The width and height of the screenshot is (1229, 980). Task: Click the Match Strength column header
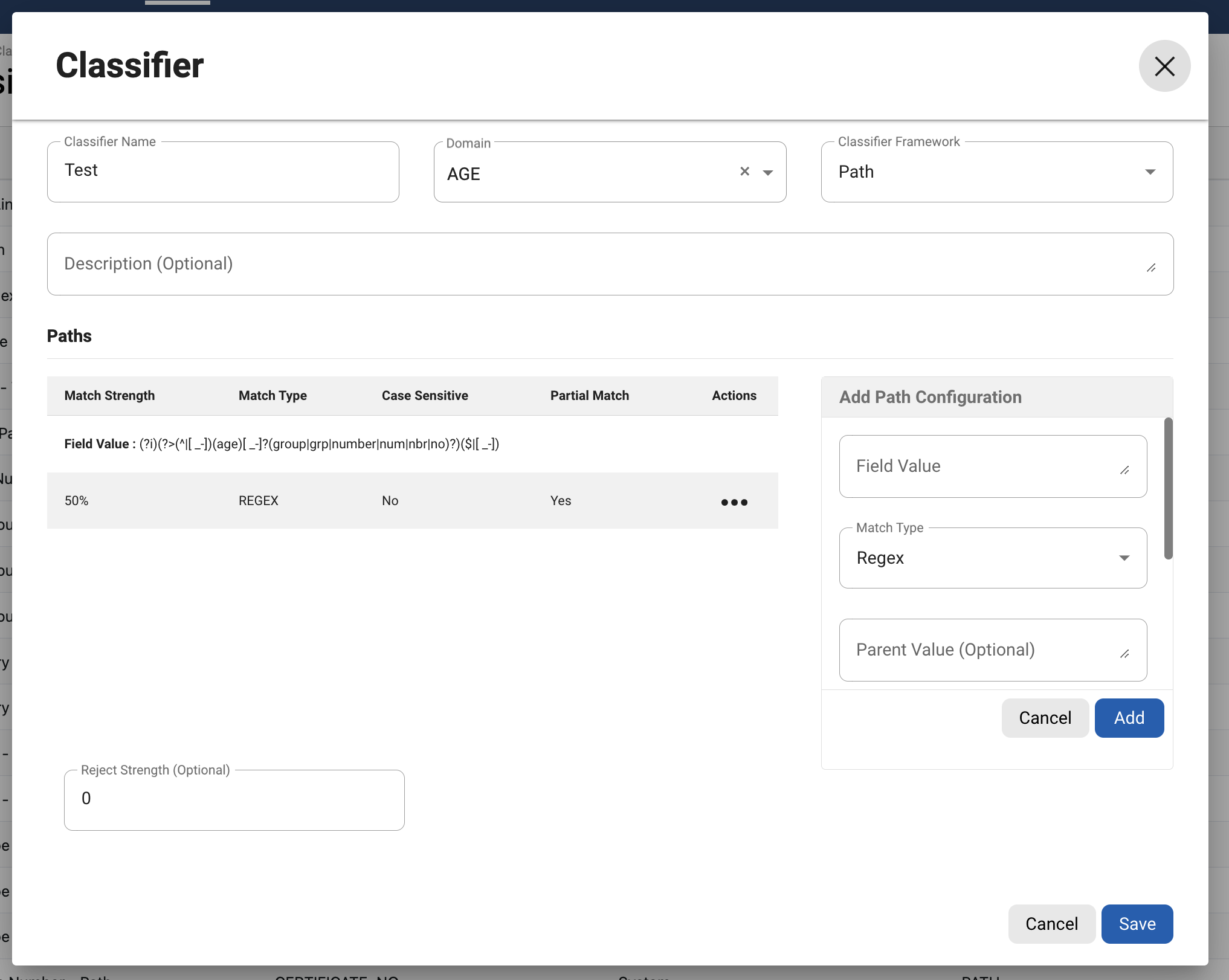pos(109,396)
